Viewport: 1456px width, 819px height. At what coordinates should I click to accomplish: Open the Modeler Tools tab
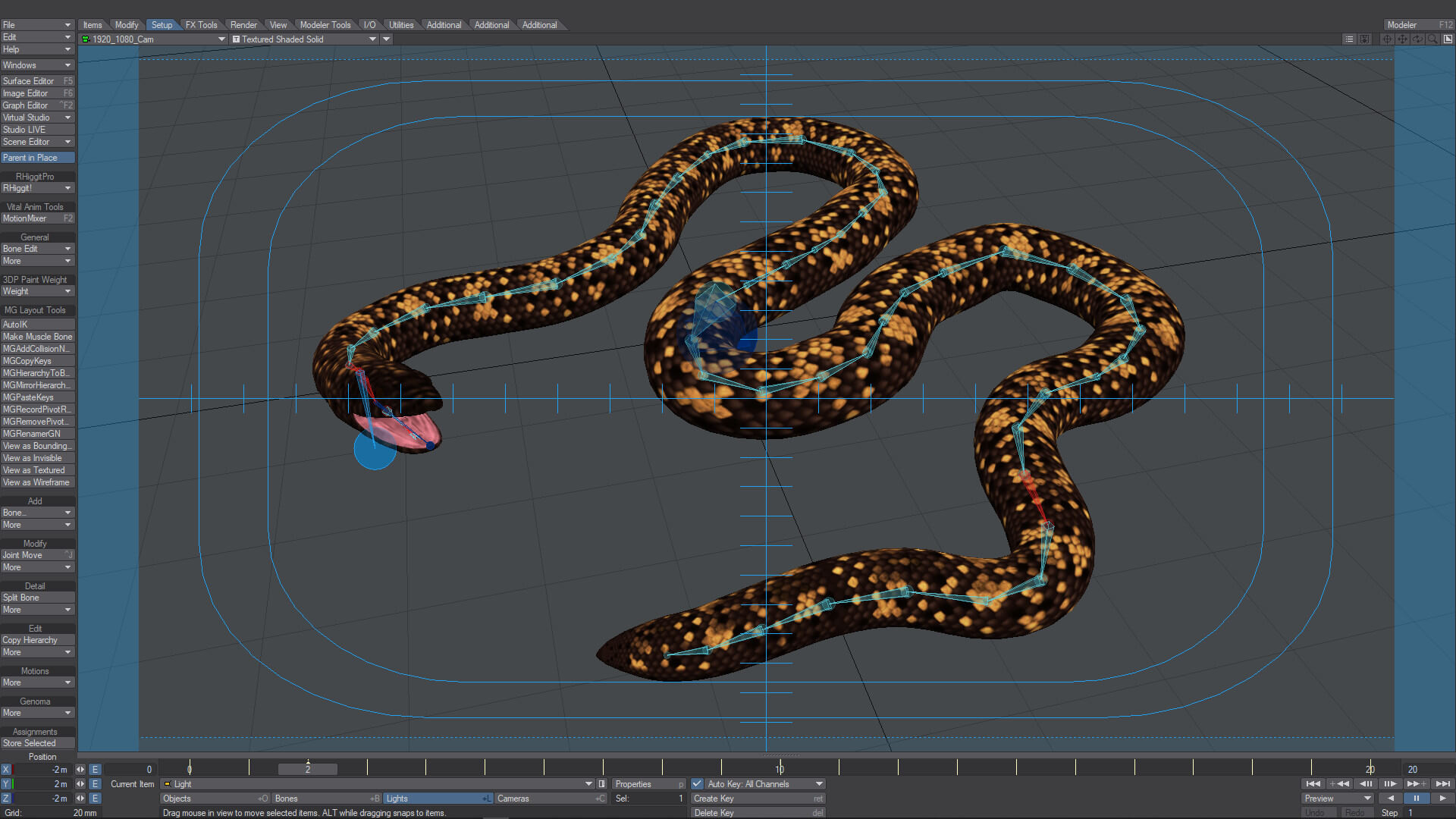pos(325,25)
